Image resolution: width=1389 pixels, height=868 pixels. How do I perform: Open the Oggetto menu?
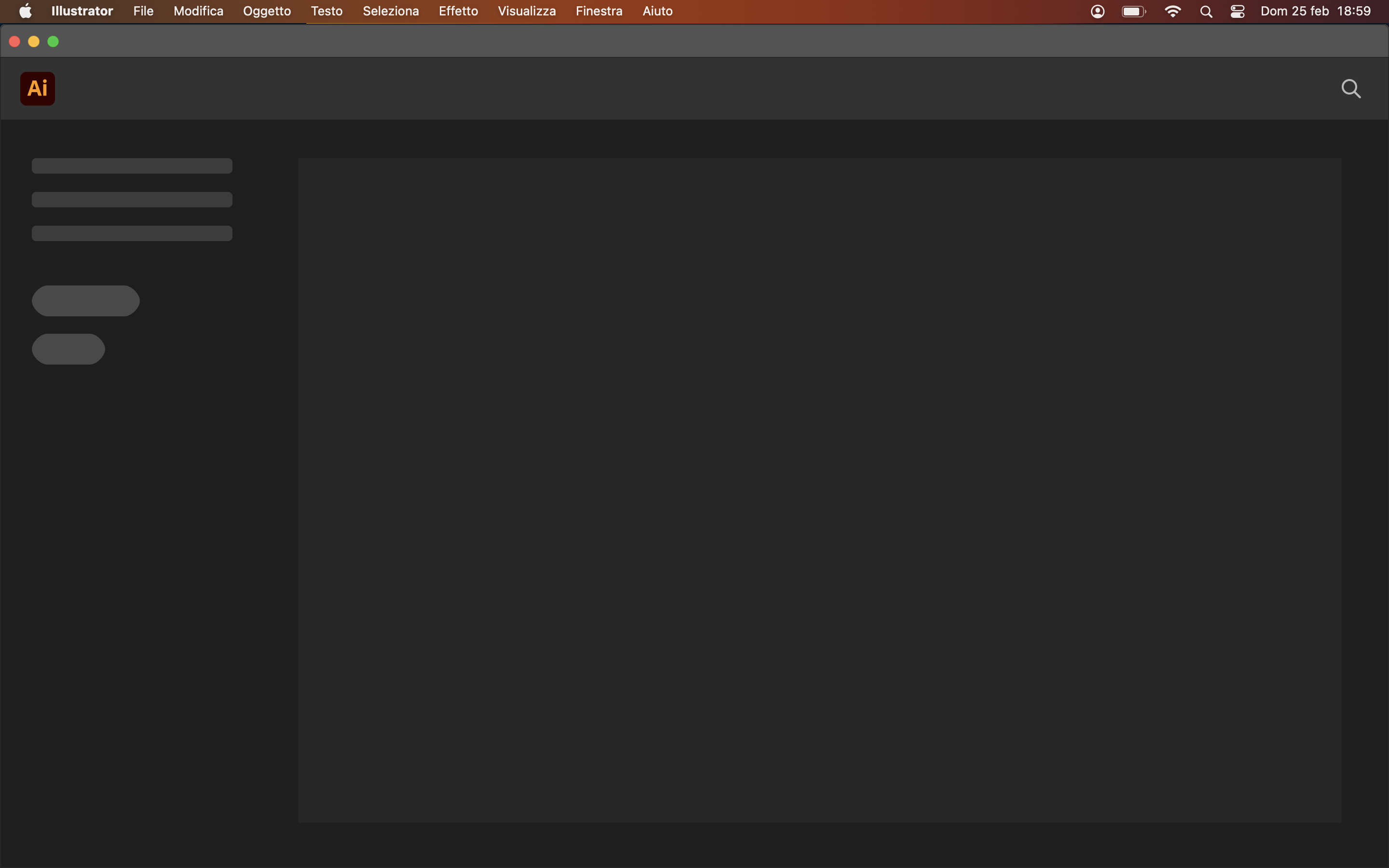267,11
